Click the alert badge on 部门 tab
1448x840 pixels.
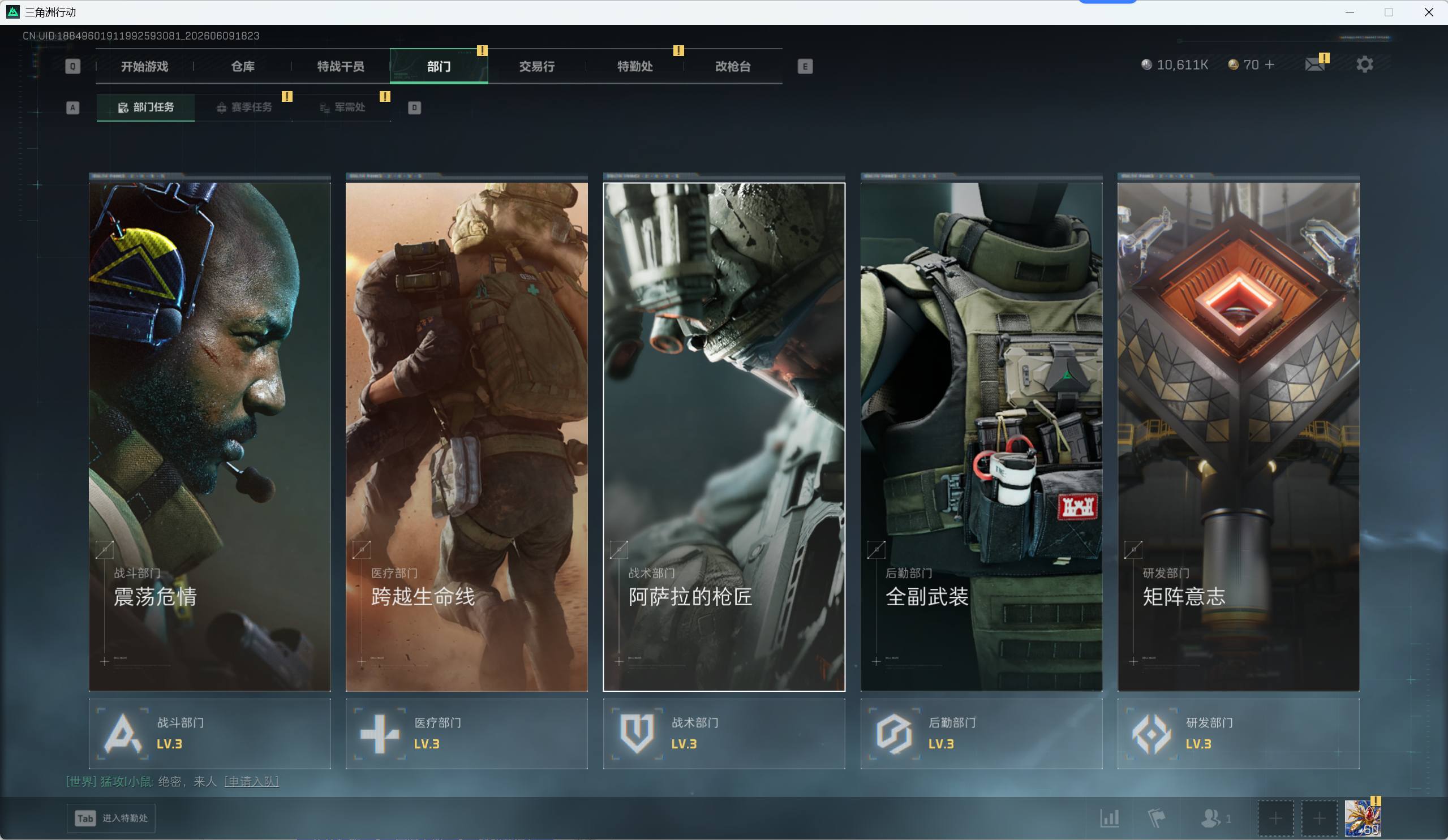click(x=482, y=50)
